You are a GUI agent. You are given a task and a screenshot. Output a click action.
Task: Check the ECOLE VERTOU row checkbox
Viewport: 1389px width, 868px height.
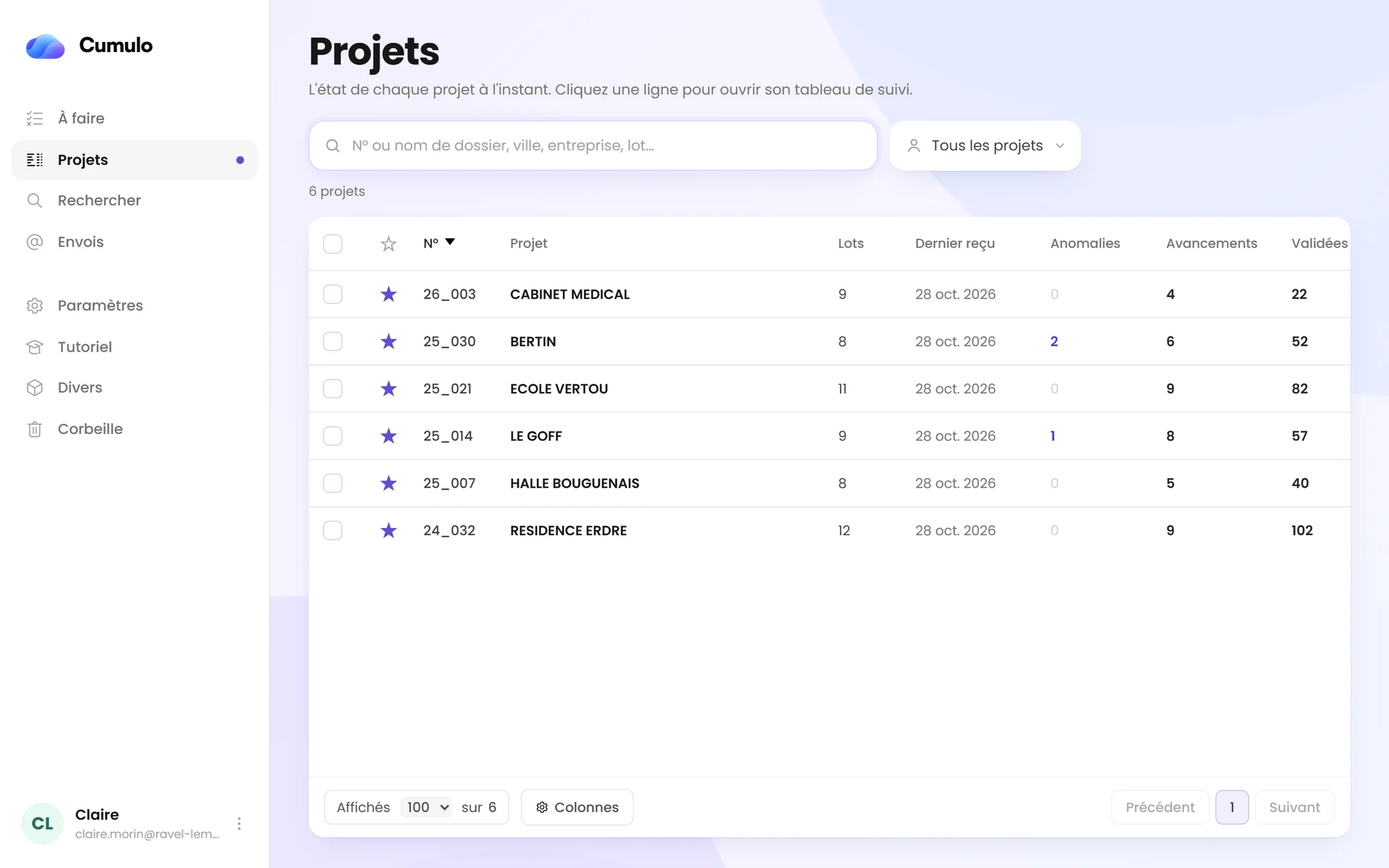(333, 388)
